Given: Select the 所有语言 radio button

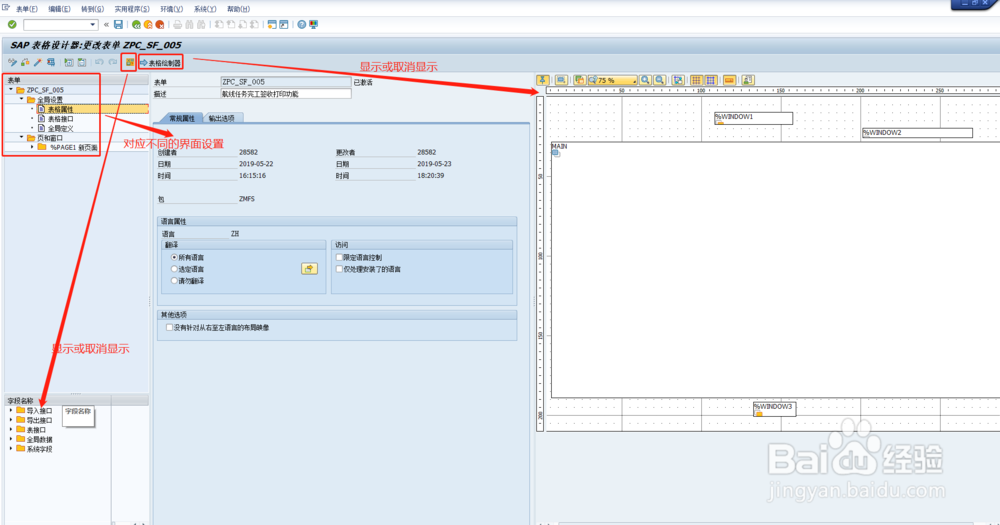Looking at the screenshot, I should coord(174,257).
